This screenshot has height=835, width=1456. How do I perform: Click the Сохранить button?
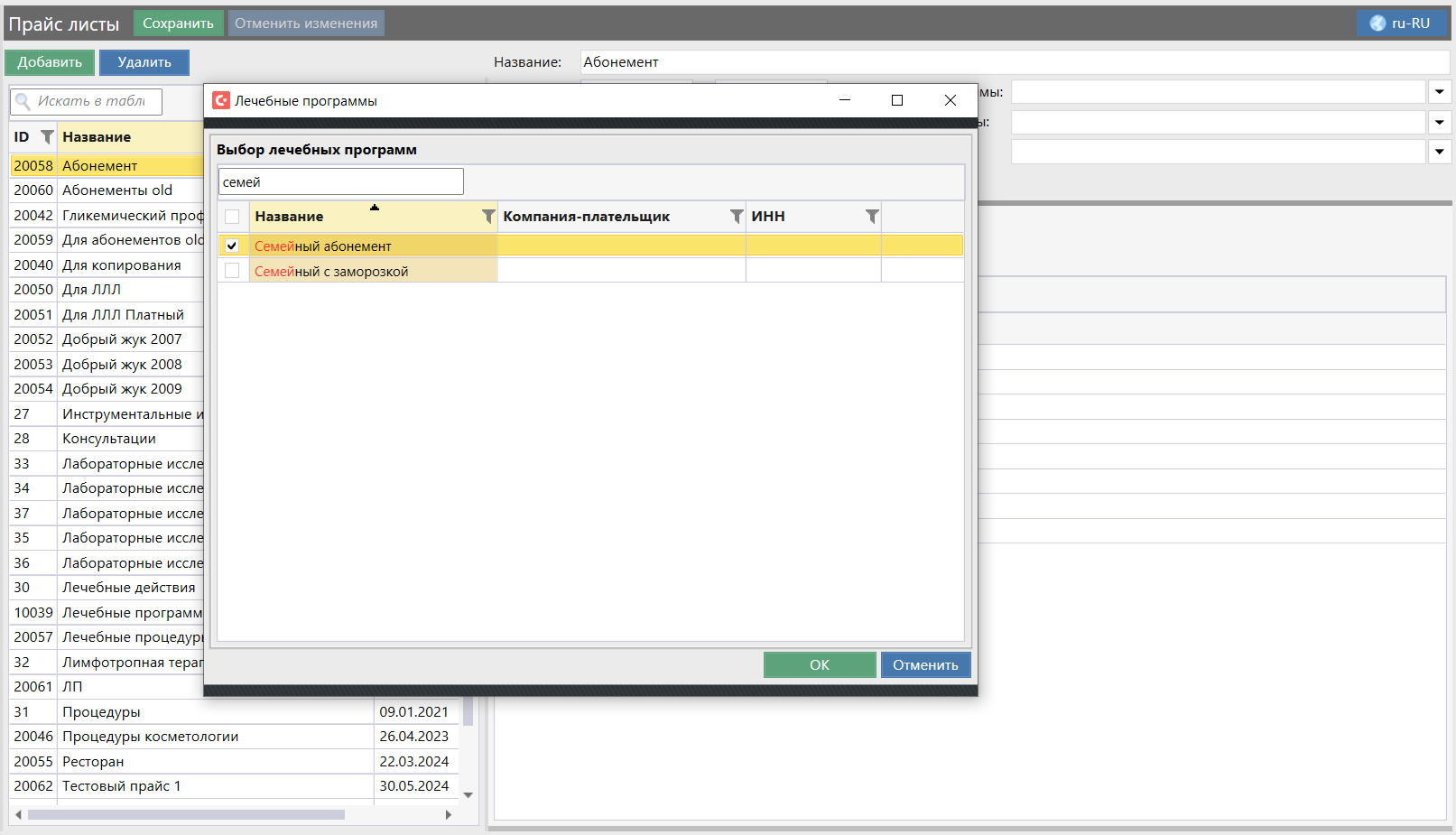coord(178,23)
